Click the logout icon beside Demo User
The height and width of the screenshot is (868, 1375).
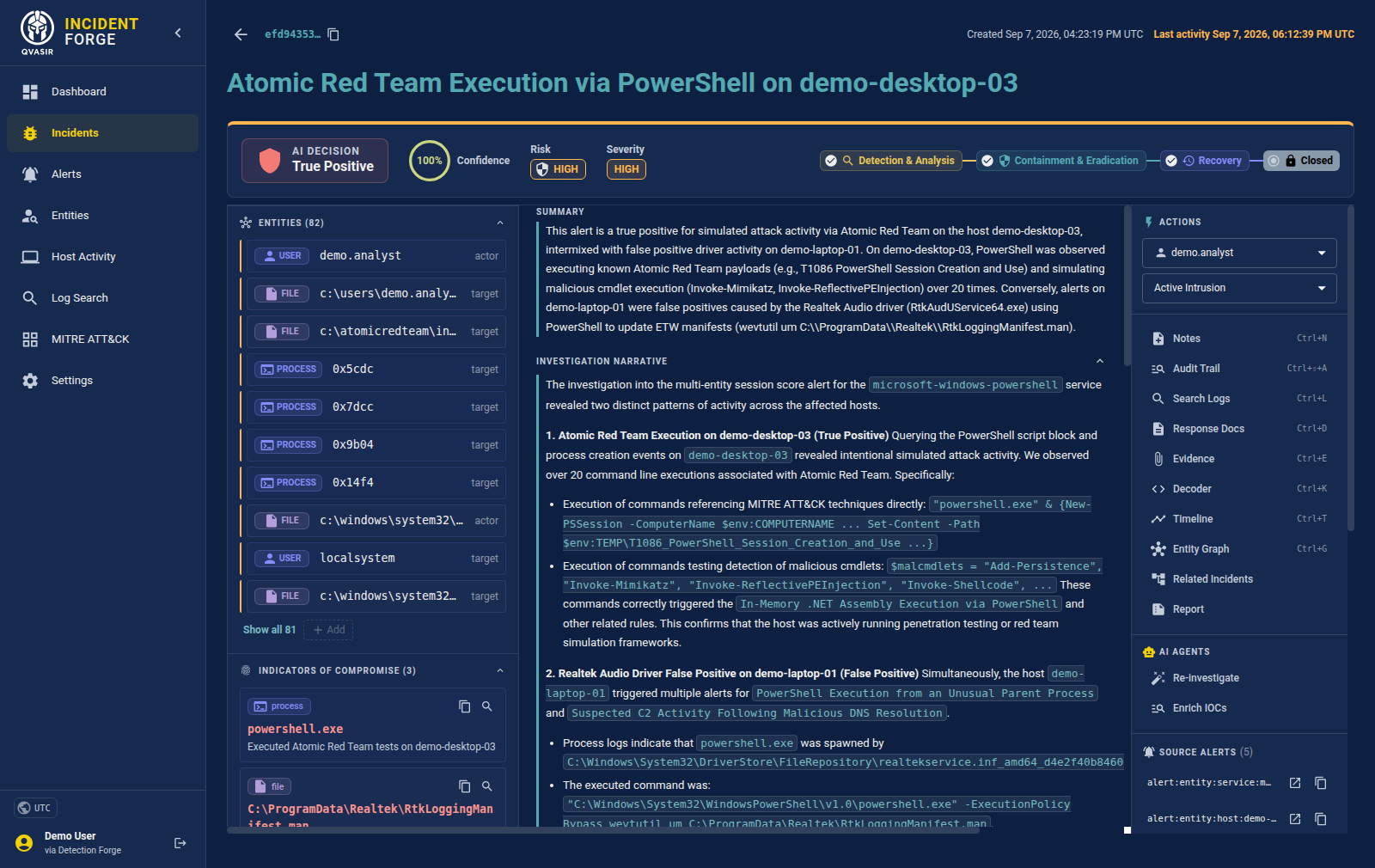click(180, 843)
